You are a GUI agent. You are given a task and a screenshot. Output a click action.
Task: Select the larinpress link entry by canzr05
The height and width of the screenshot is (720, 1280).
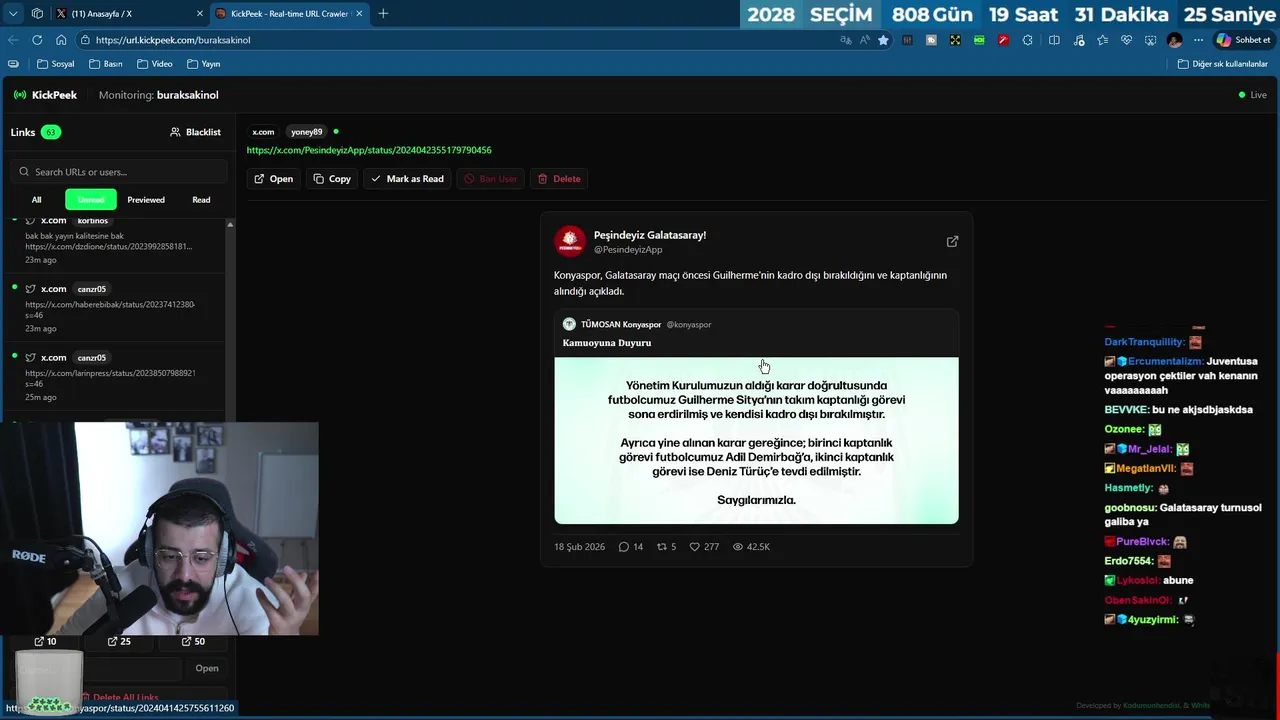click(x=115, y=377)
